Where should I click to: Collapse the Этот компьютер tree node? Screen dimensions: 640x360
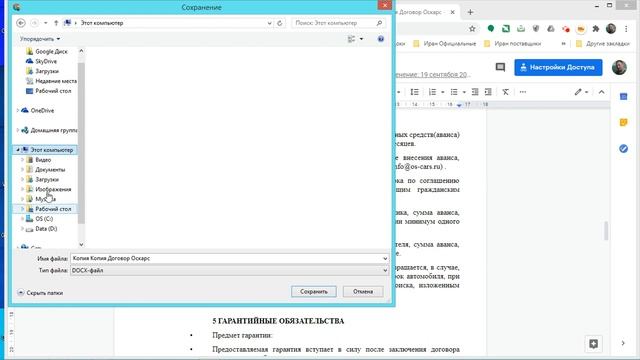(x=18, y=150)
